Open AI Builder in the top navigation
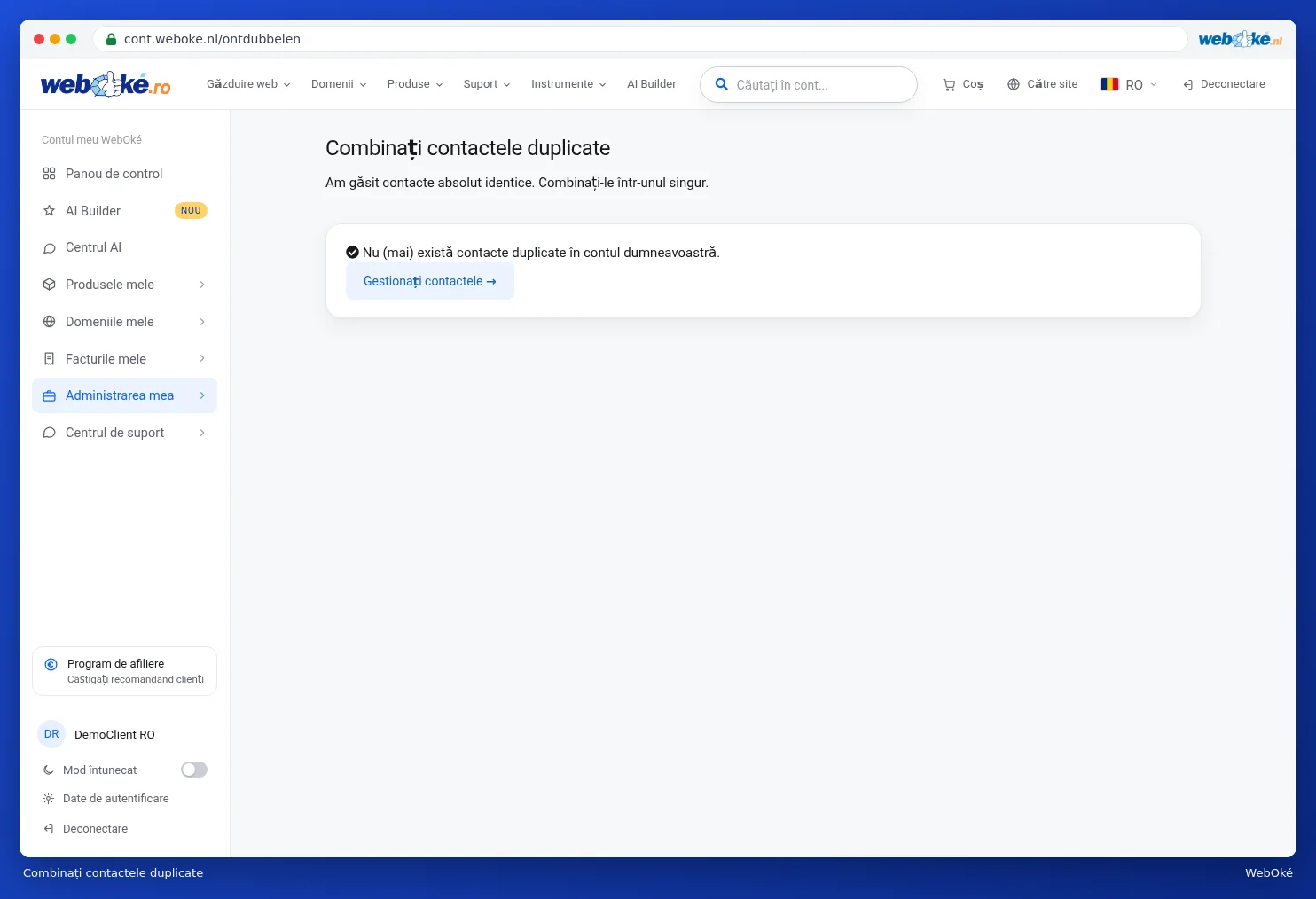The width and height of the screenshot is (1316, 899). (652, 84)
